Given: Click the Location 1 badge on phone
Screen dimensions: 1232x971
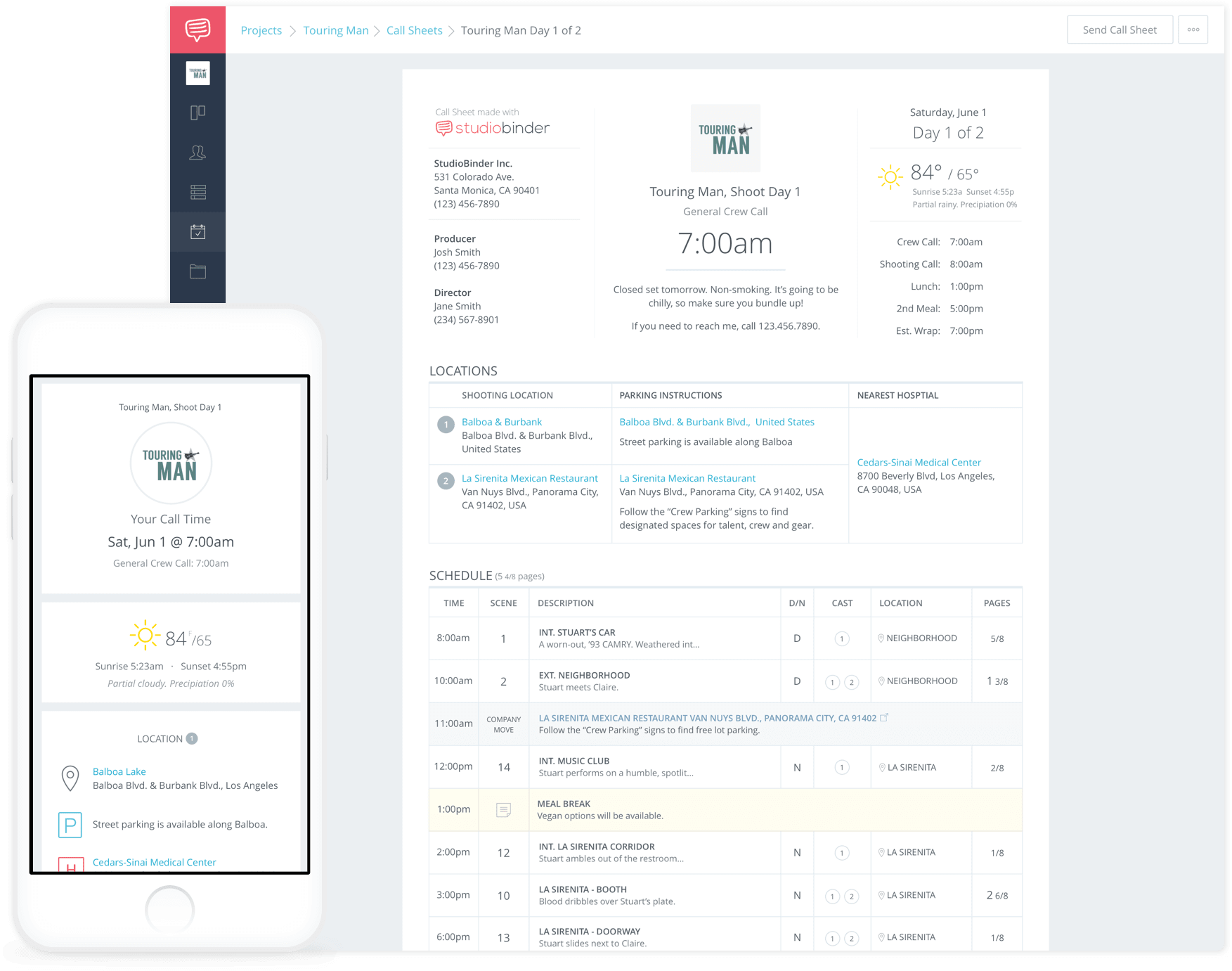Looking at the screenshot, I should pyautogui.click(x=192, y=738).
